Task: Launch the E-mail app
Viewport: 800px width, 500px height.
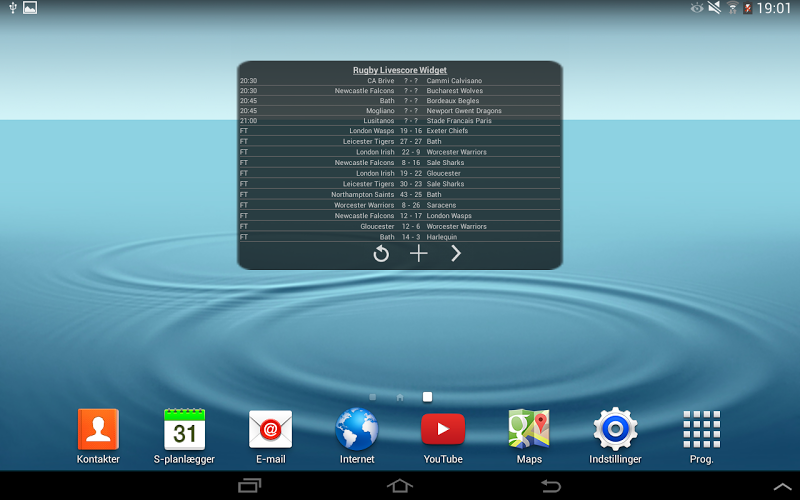Action: click(x=270, y=436)
